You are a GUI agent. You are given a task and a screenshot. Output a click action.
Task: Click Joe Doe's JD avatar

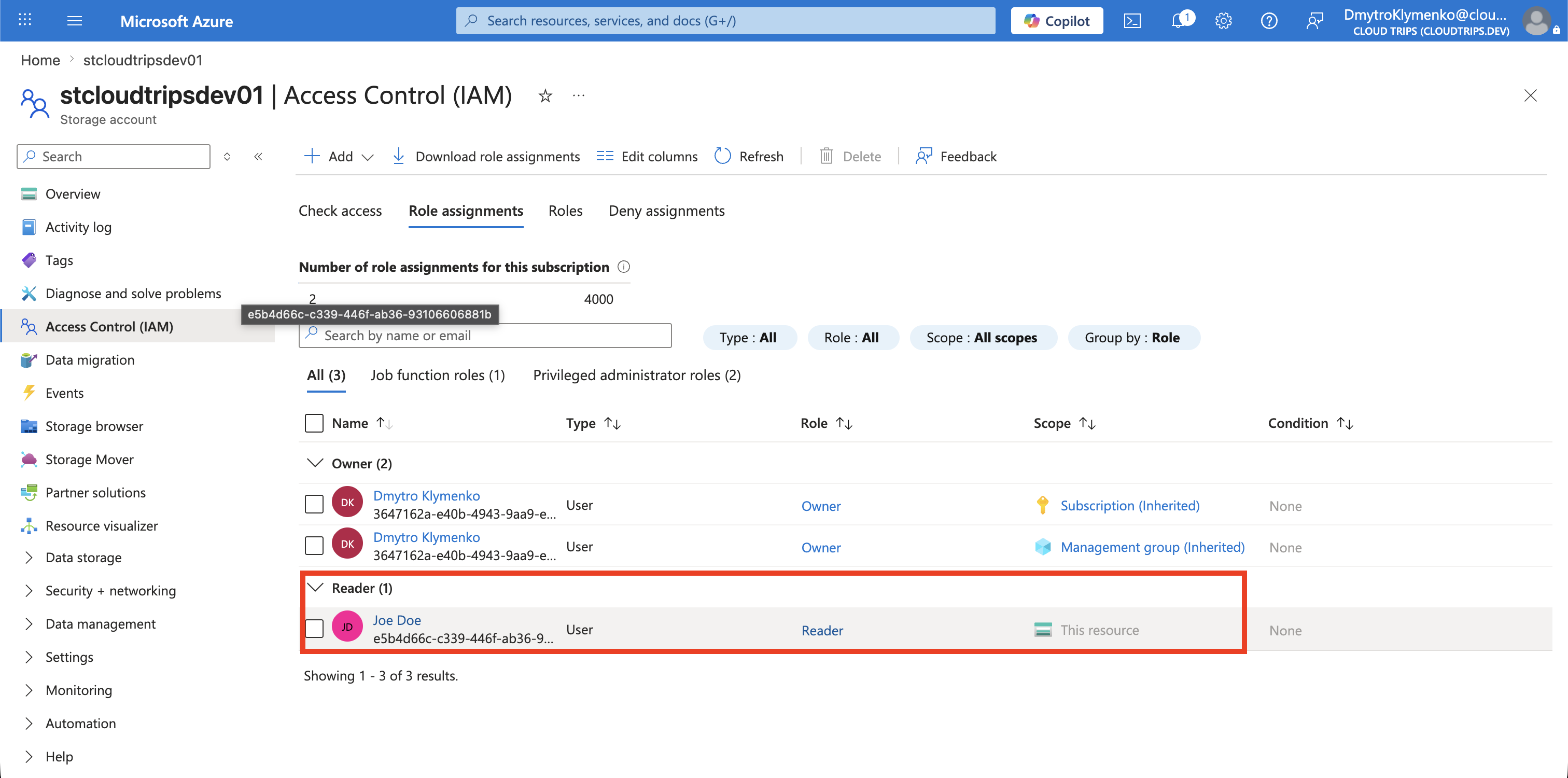point(347,627)
